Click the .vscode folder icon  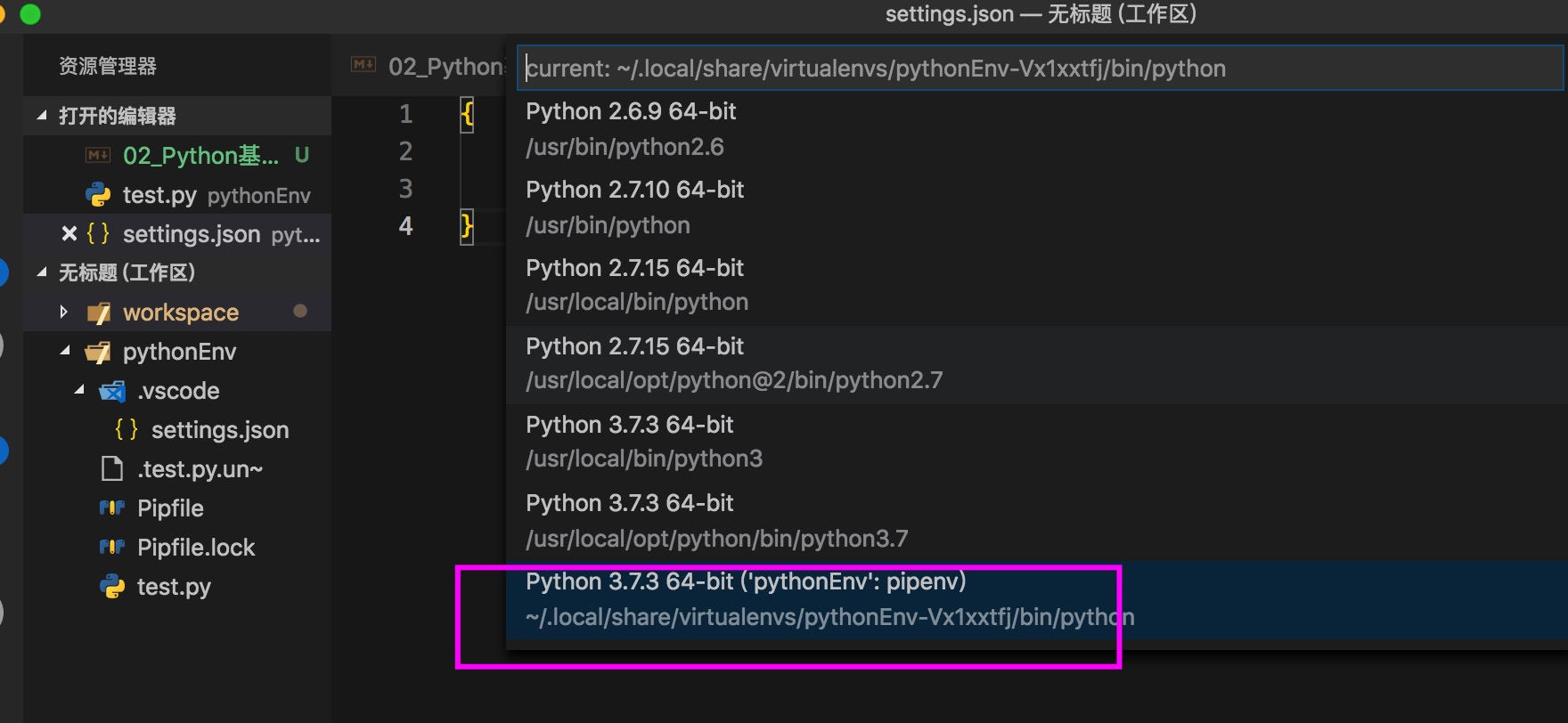[x=112, y=391]
